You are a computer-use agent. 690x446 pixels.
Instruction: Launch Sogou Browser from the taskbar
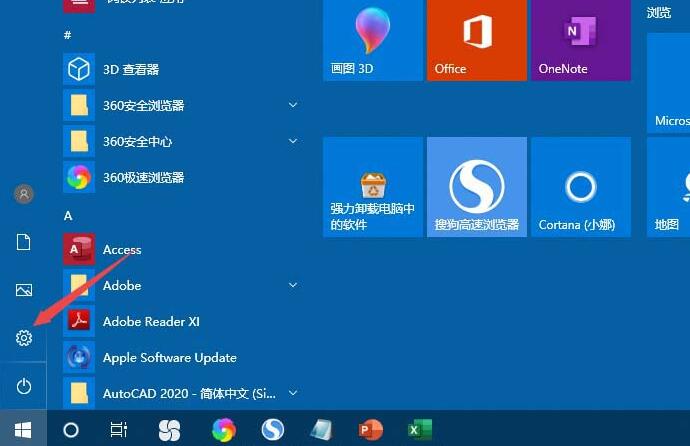[272, 430]
